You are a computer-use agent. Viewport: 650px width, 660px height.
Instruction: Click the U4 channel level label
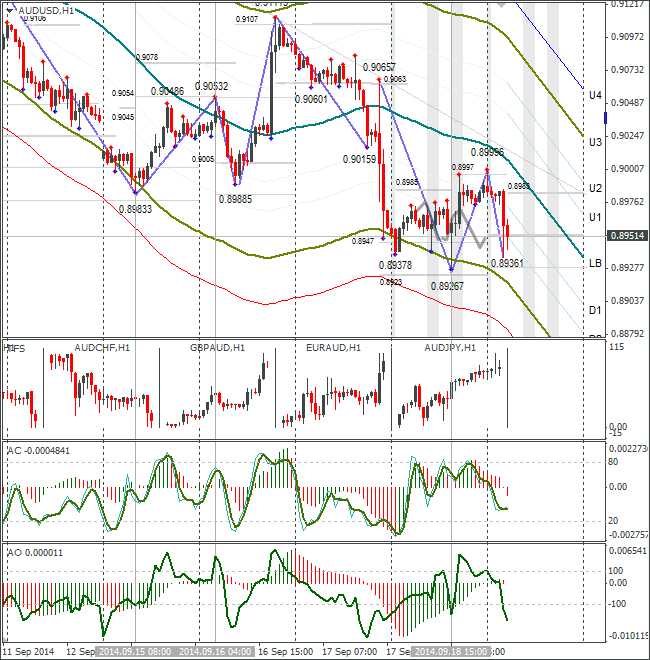click(595, 96)
